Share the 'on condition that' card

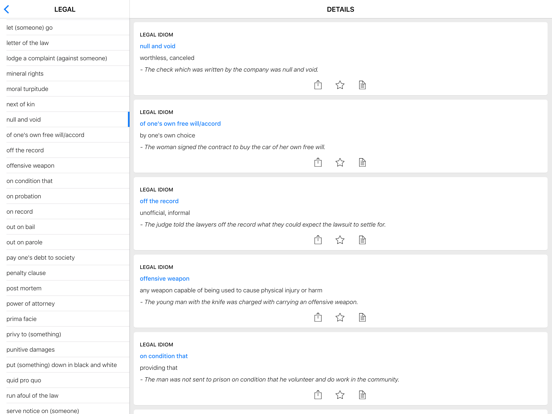(318, 395)
